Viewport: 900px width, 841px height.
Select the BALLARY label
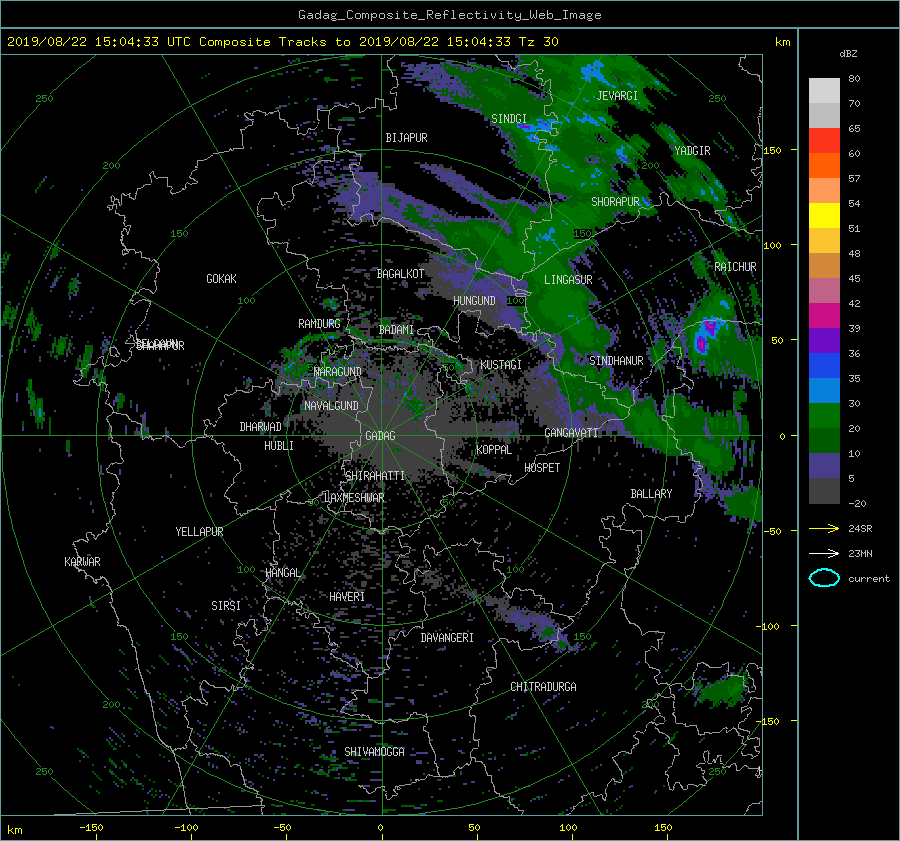(651, 494)
